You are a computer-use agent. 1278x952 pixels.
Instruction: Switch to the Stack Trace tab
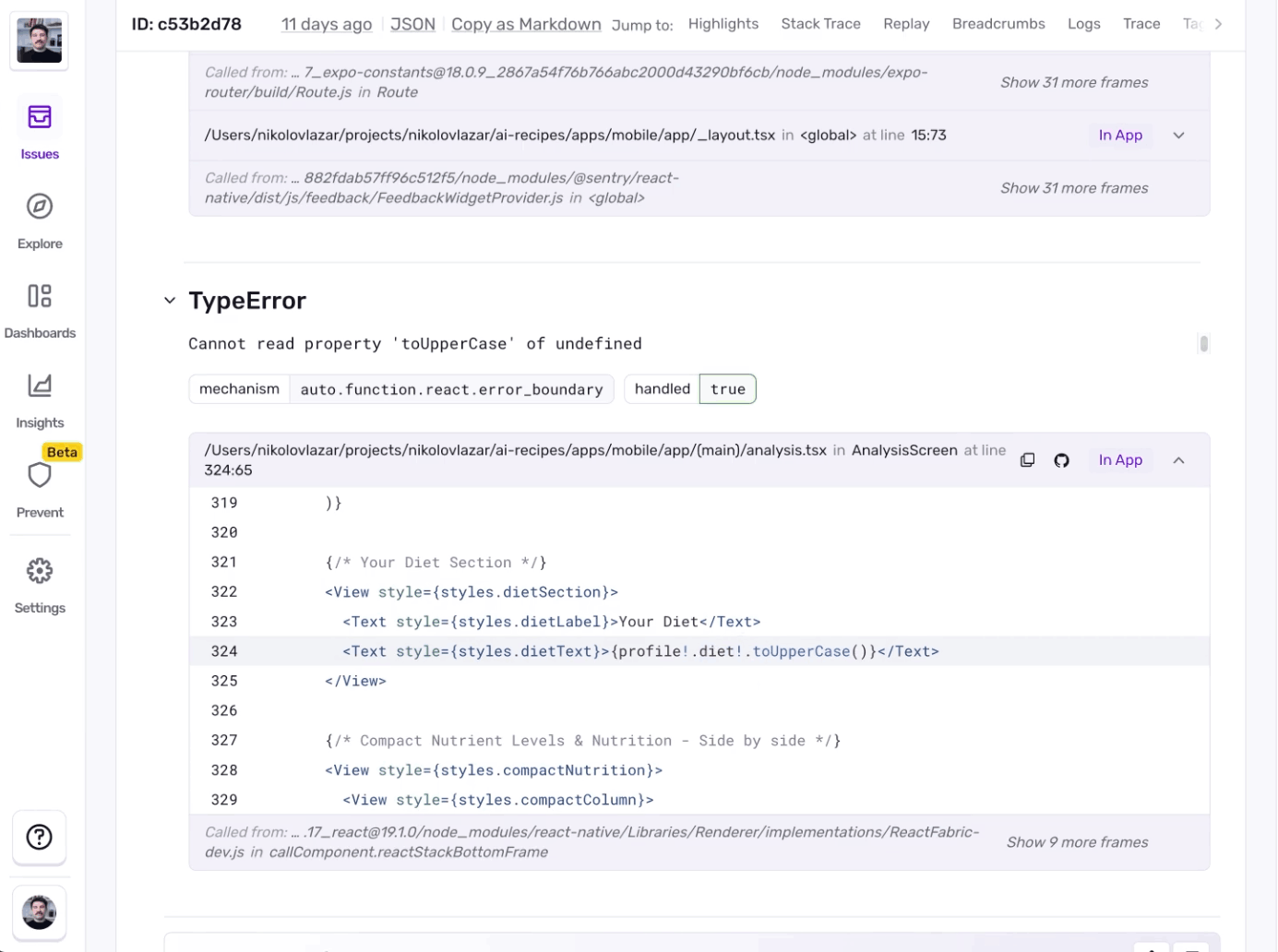coord(820,24)
